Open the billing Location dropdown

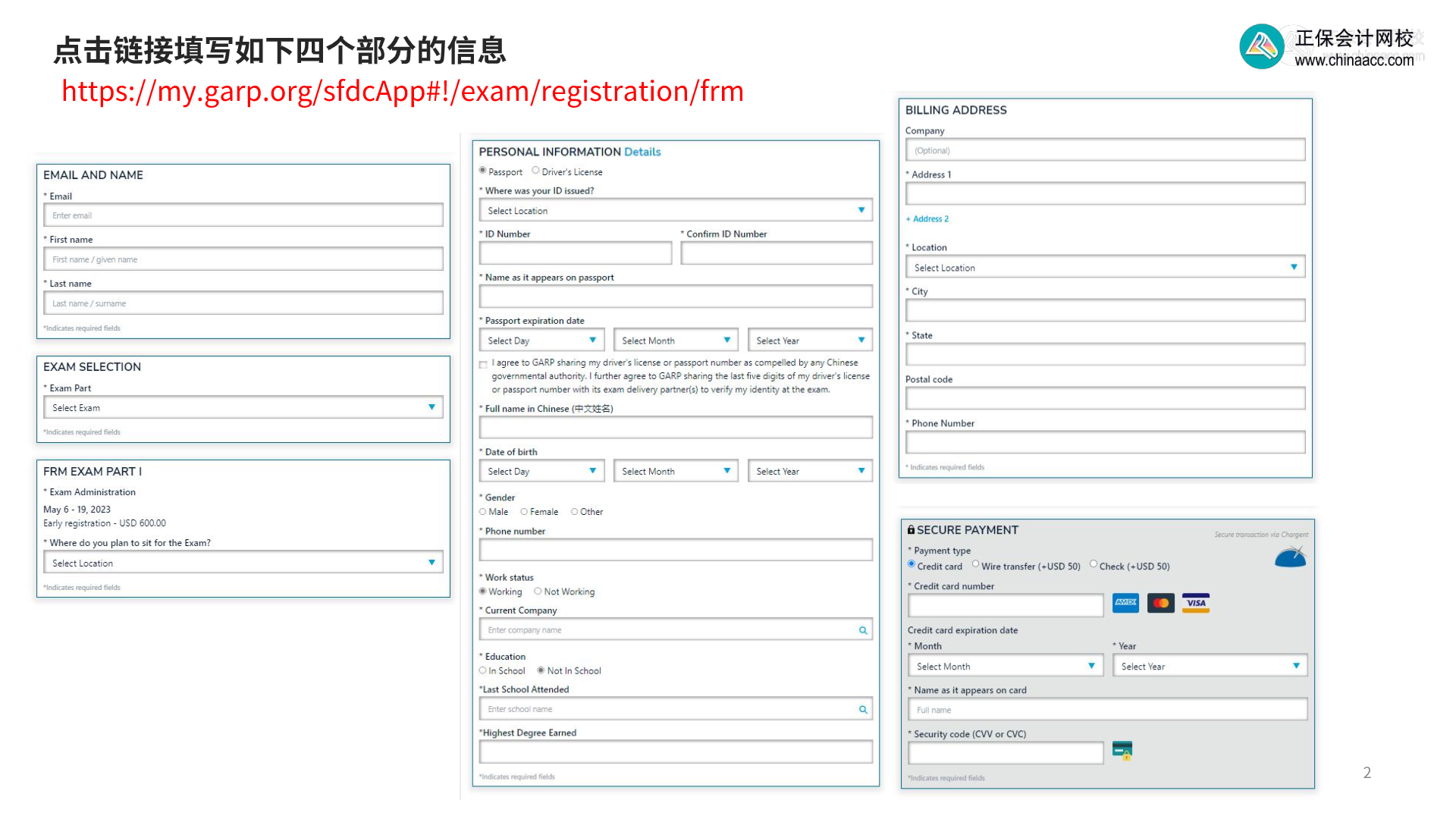[1105, 267]
